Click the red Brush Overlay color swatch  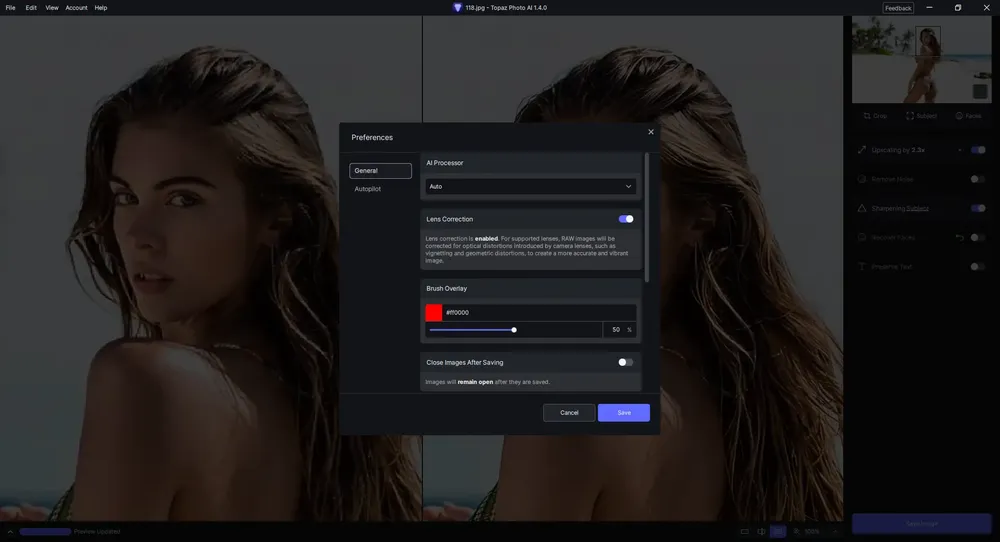pyautogui.click(x=434, y=312)
